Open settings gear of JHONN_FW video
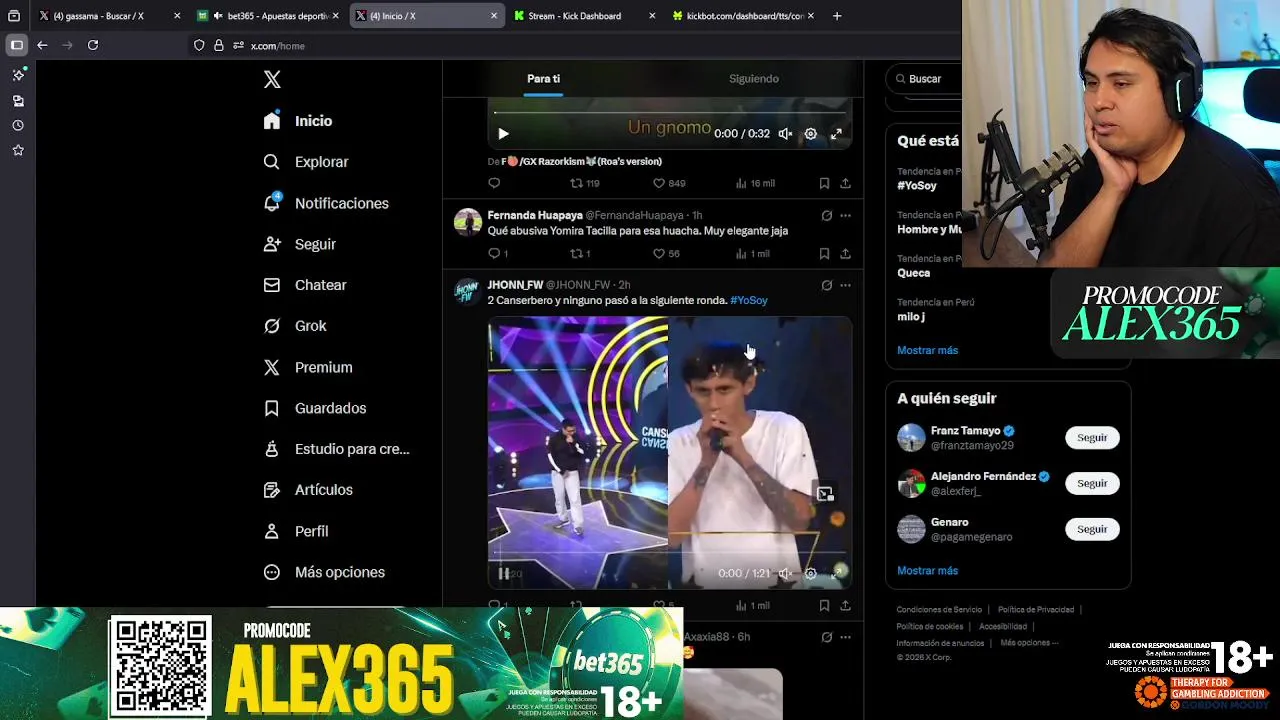1280x720 pixels. [x=811, y=574]
